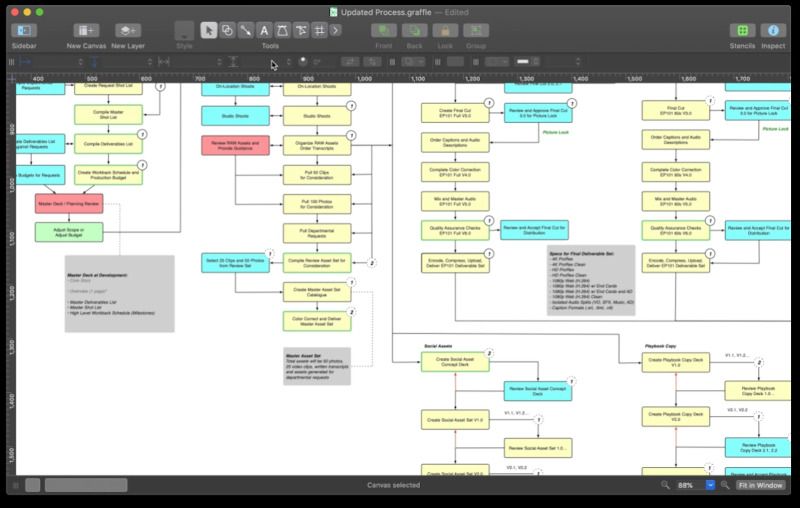Select the Create Workback Schedule box
This screenshot has height=508, width=800.
click(x=108, y=175)
